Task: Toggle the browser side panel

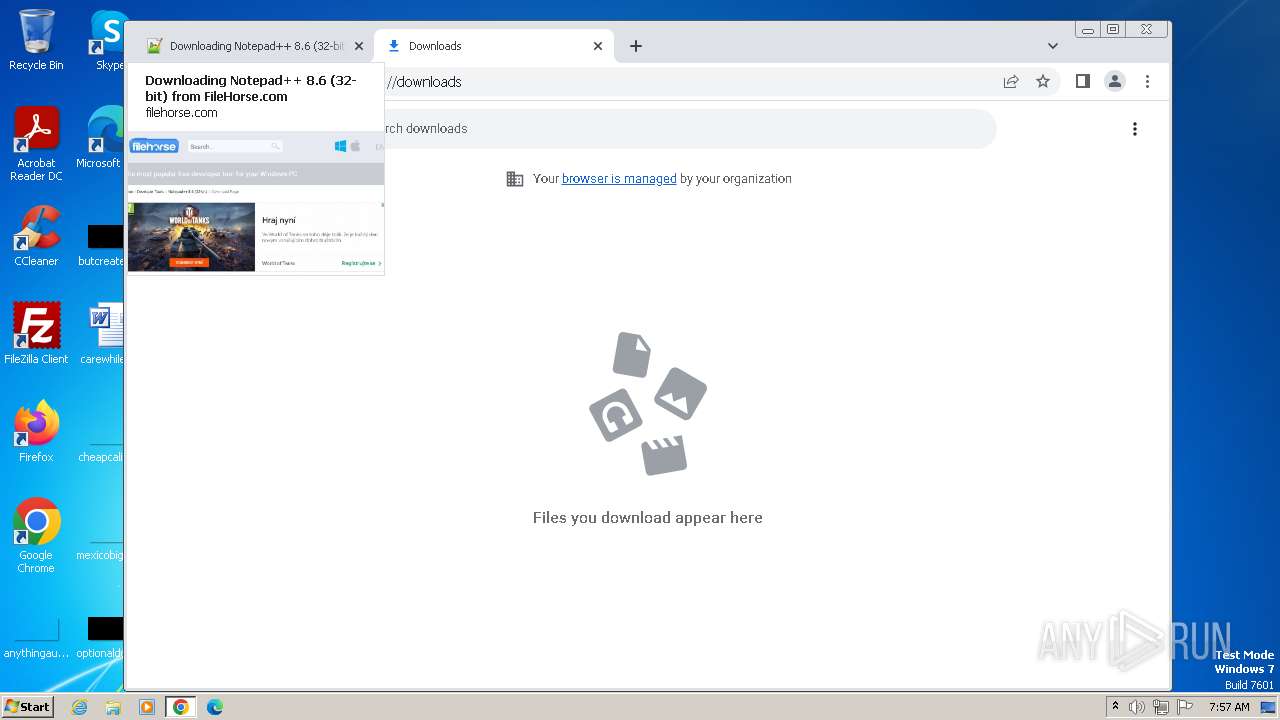Action: click(1083, 82)
